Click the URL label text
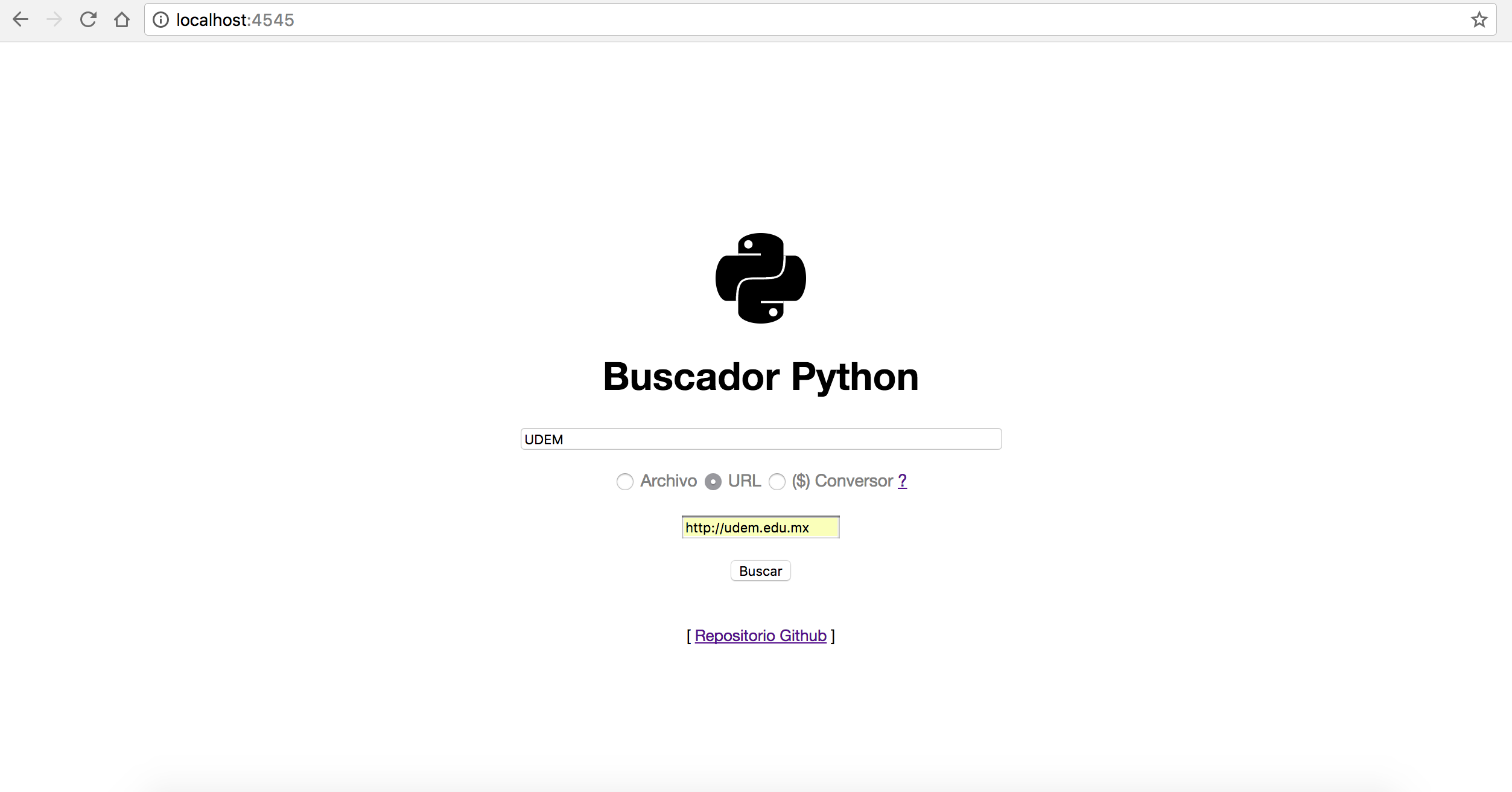 744,481
